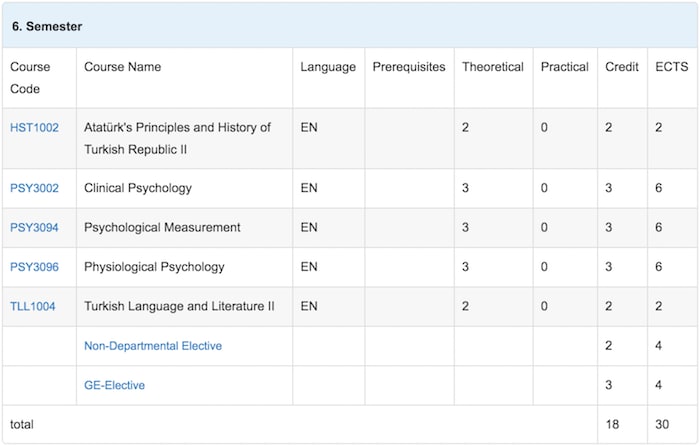Viewport: 700px width, 446px height.
Task: Click the Course Name column header
Action: click(x=122, y=67)
